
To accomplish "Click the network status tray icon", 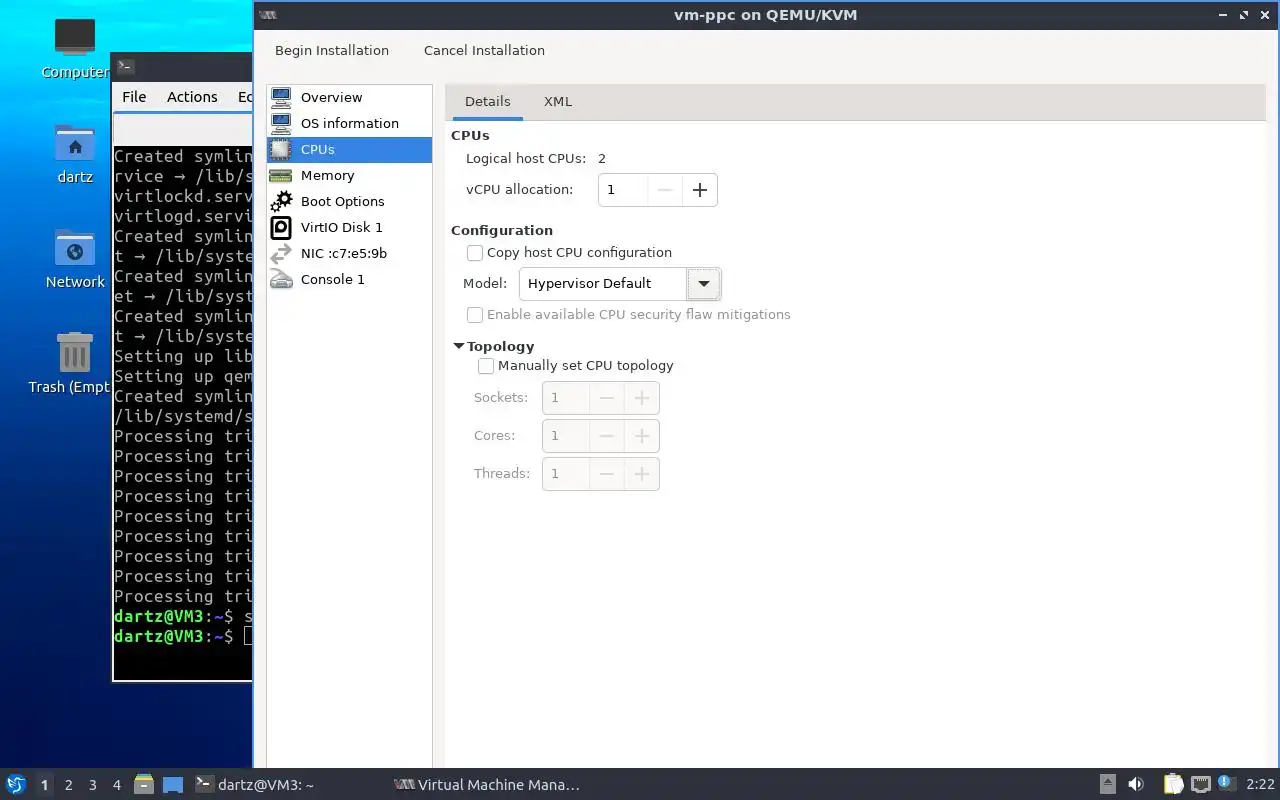I will click(1201, 784).
